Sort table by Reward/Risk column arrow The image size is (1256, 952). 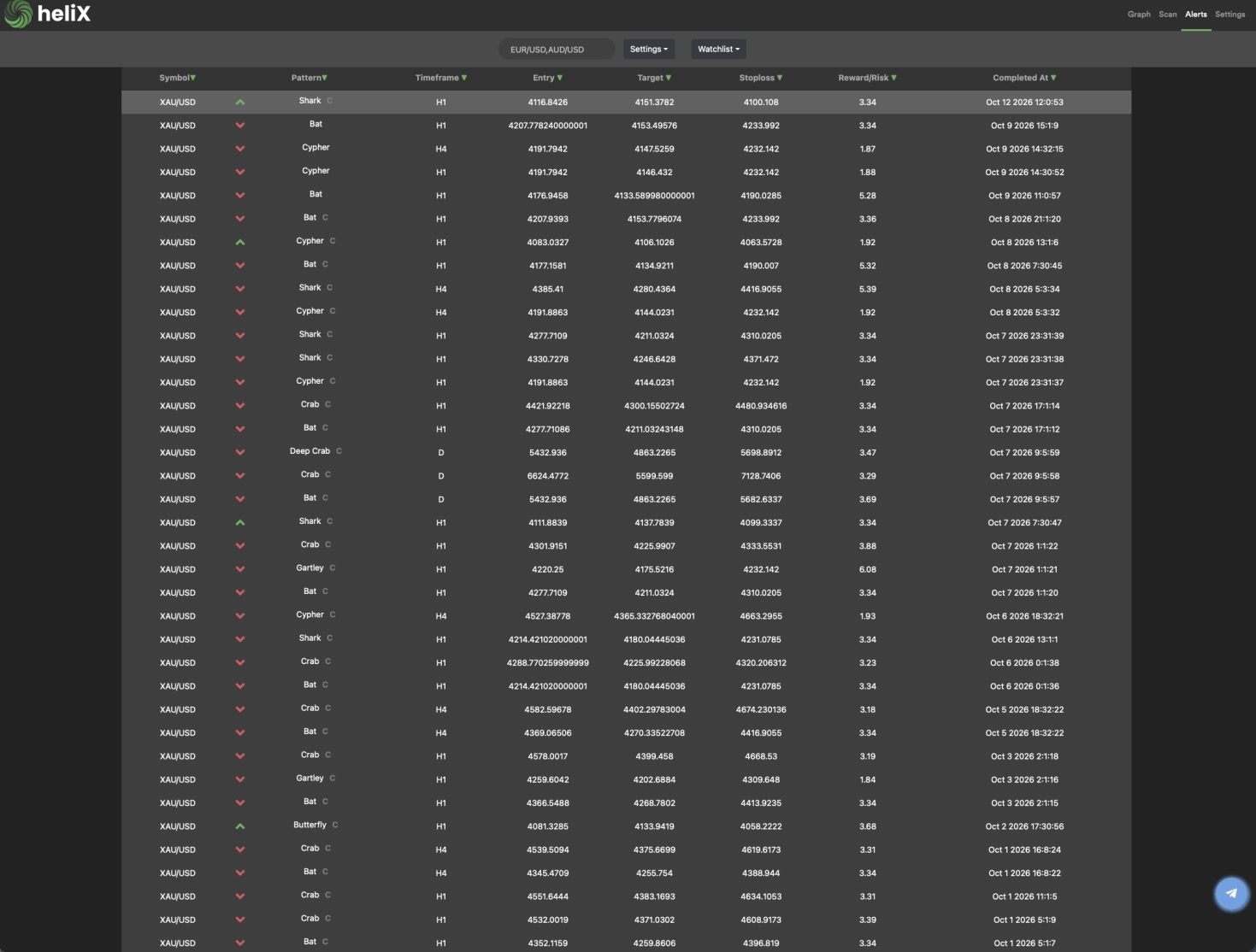pyautogui.click(x=894, y=78)
